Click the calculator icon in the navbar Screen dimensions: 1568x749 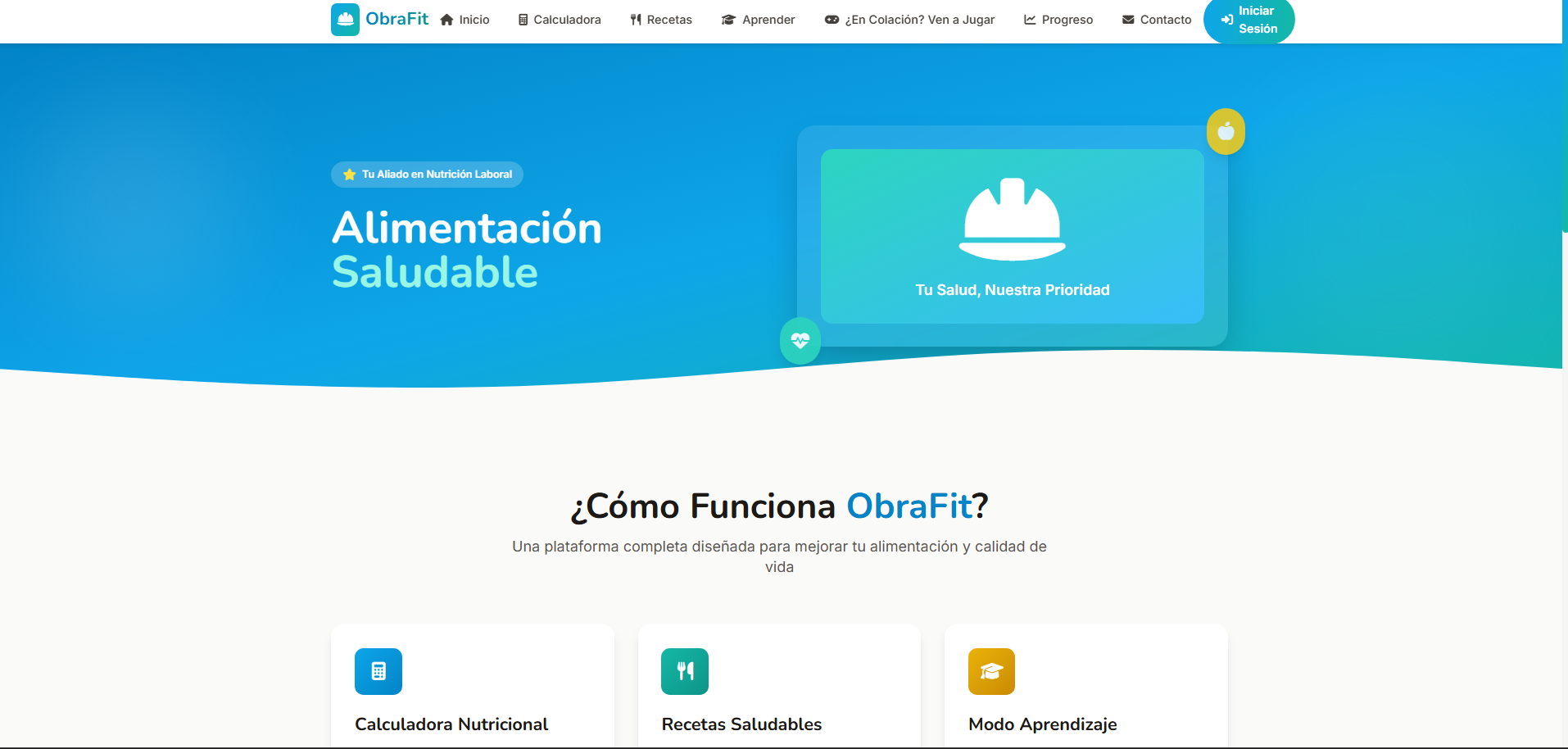[x=522, y=19]
